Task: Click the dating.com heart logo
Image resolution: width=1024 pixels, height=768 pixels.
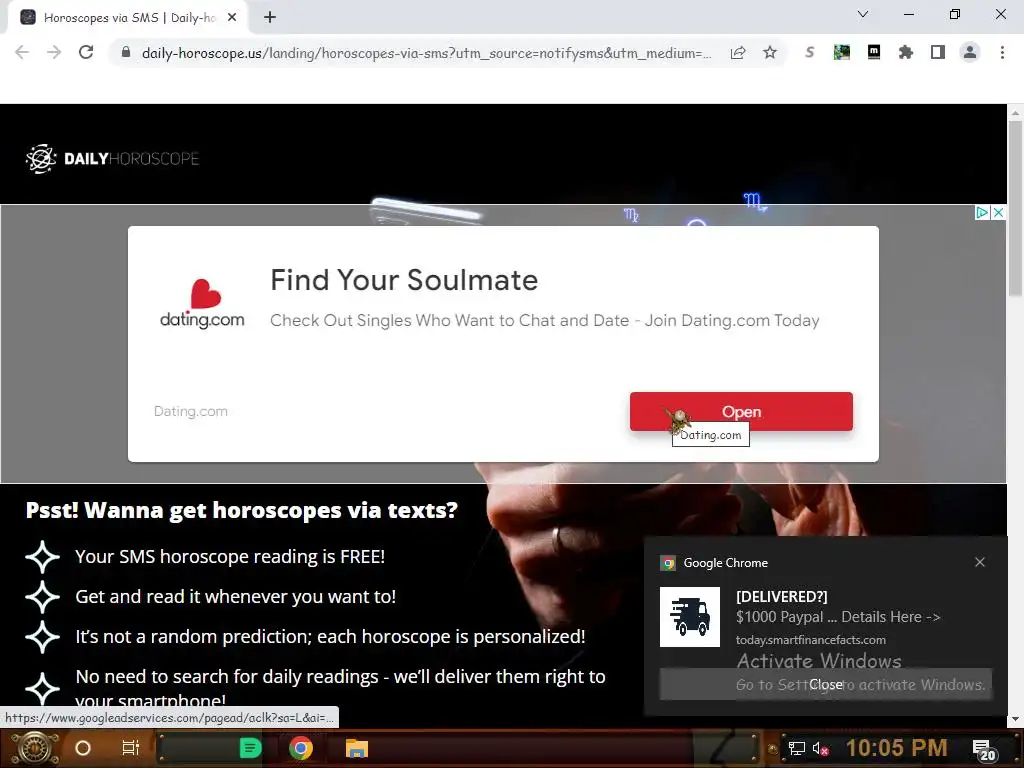Action: 202,304
